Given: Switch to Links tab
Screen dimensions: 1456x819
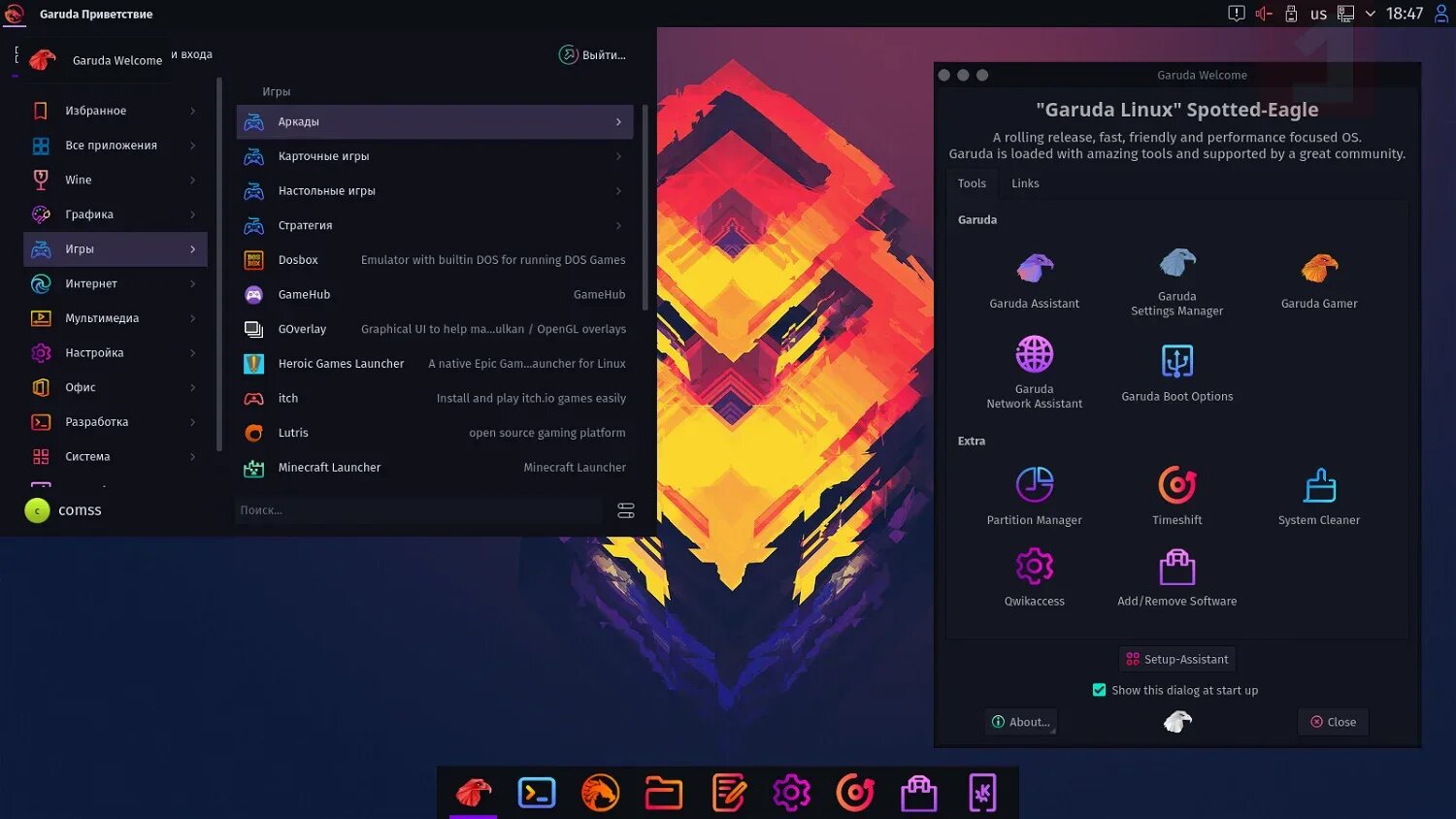Looking at the screenshot, I should point(1025,183).
